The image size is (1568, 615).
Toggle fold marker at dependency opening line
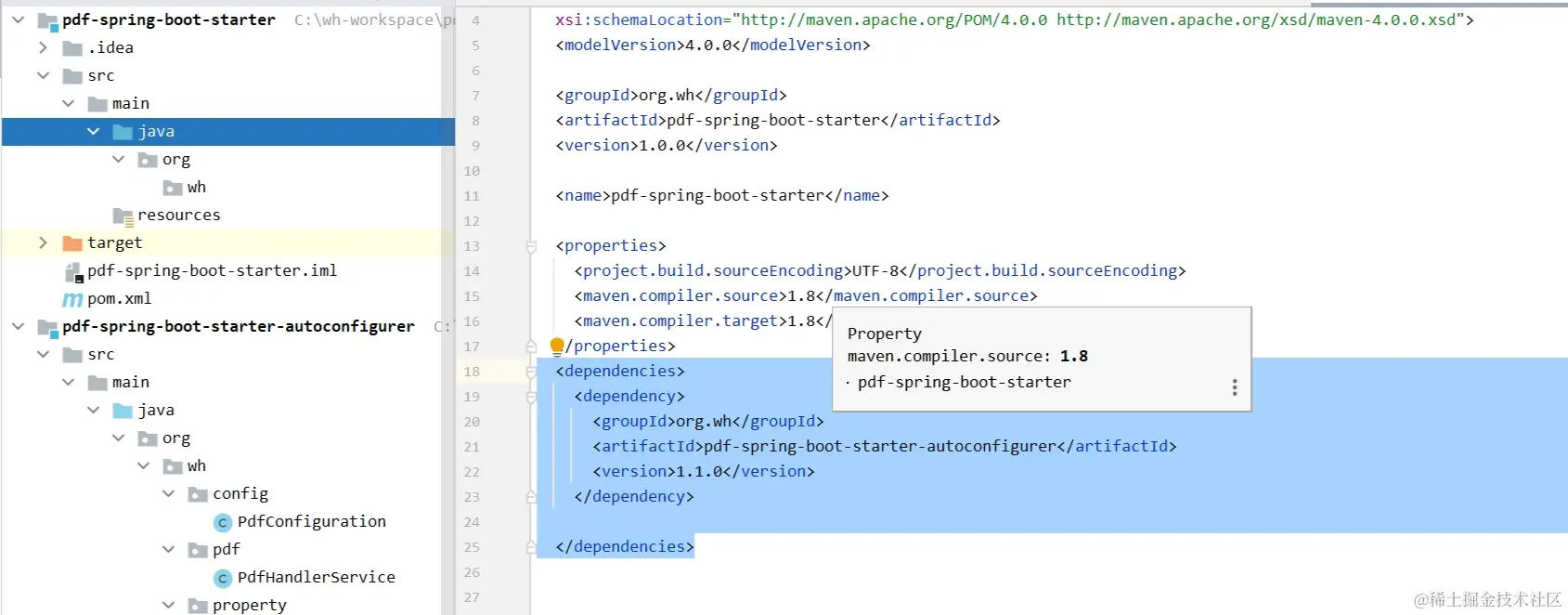click(x=532, y=397)
